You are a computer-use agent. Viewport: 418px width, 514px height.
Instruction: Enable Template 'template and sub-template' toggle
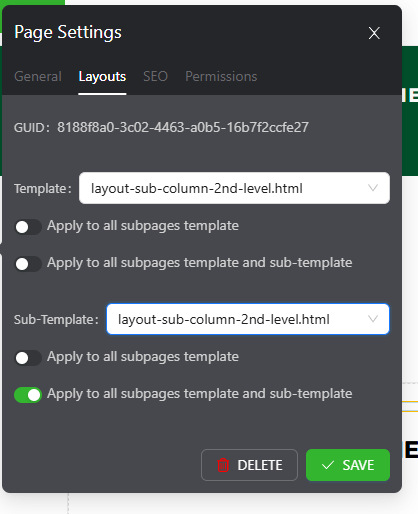click(28, 264)
